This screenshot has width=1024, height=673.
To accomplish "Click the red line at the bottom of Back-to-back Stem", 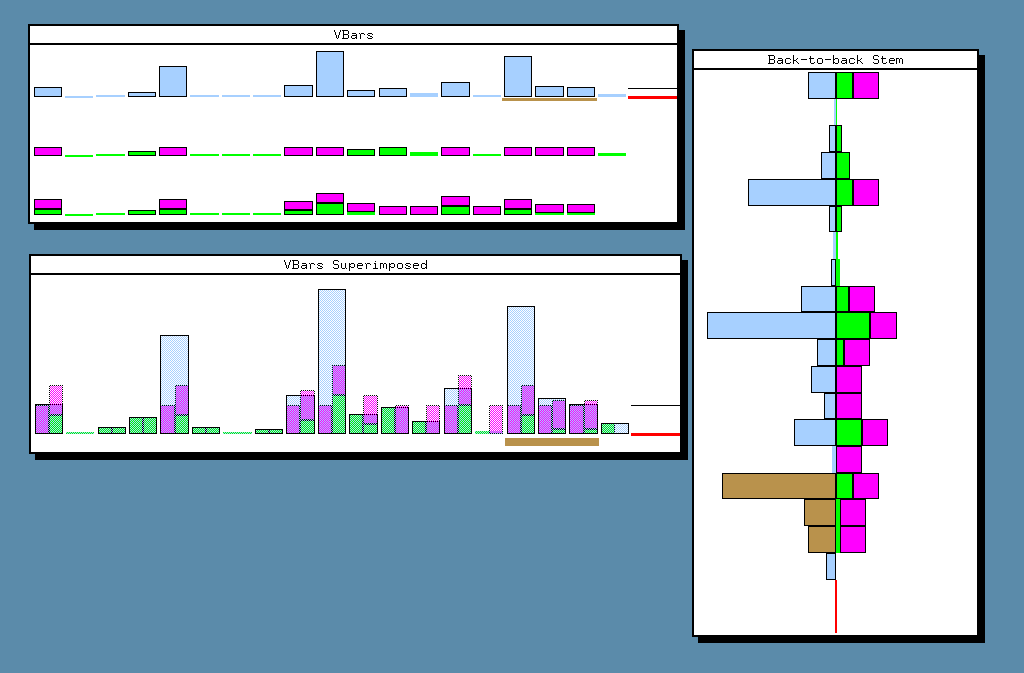I will click(836, 606).
